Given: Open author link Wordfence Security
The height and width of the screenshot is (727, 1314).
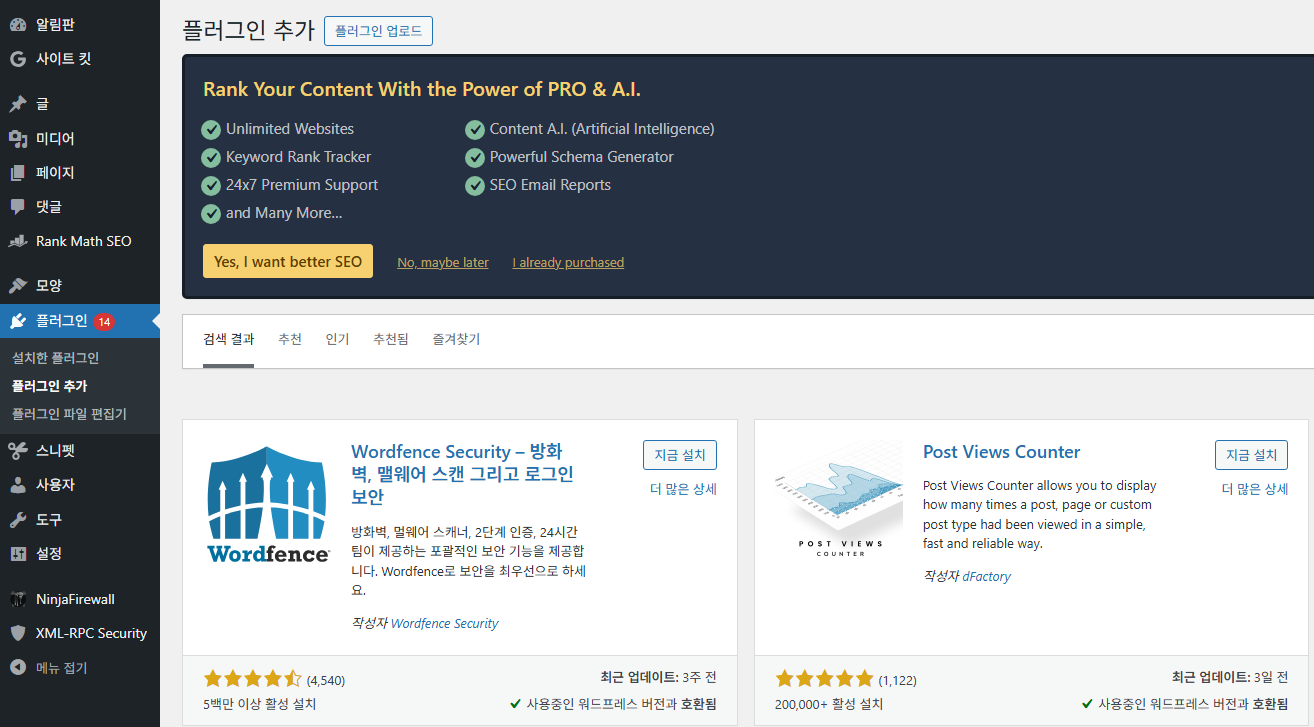Looking at the screenshot, I should point(444,623).
